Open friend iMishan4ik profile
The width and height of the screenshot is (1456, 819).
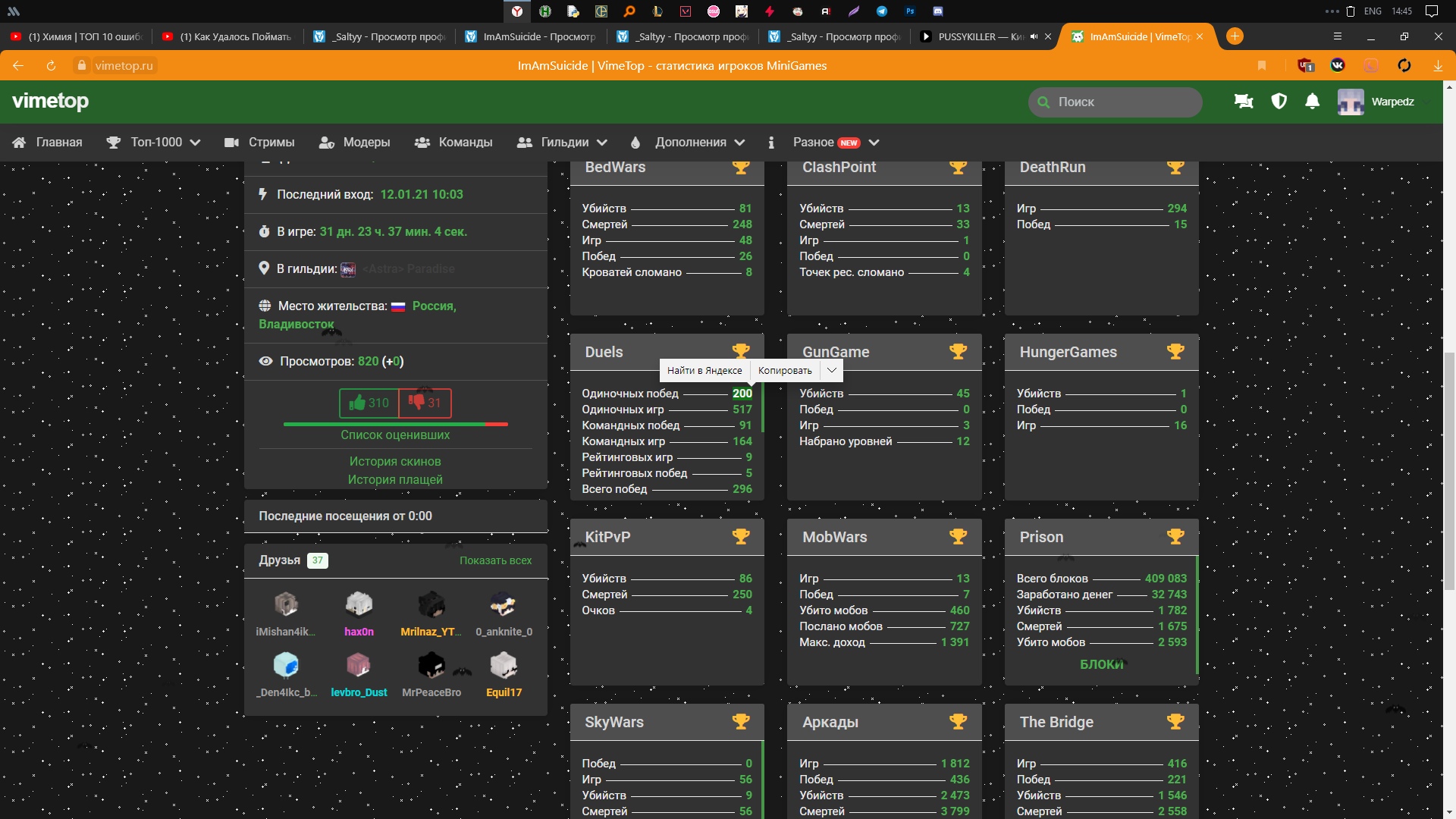coord(286,614)
